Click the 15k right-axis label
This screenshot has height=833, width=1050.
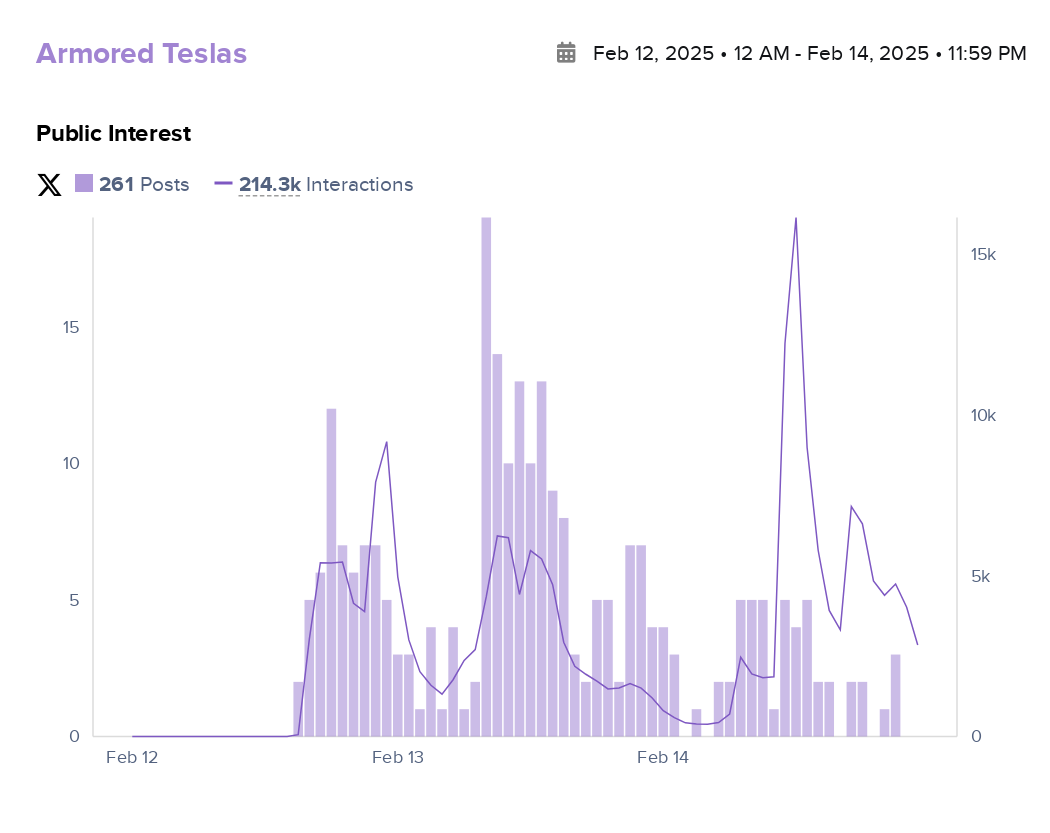coord(983,255)
